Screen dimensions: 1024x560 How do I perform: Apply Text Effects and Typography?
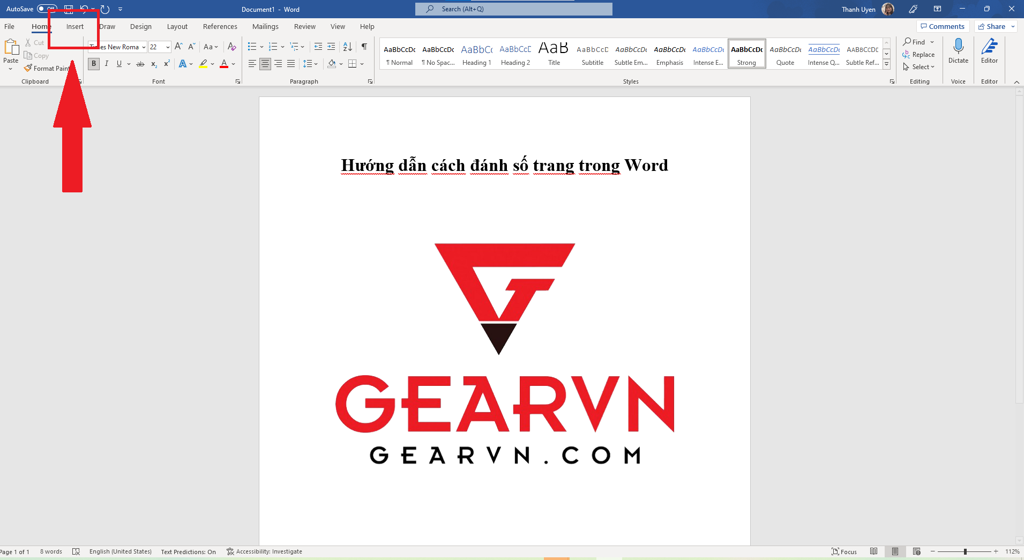click(x=183, y=64)
